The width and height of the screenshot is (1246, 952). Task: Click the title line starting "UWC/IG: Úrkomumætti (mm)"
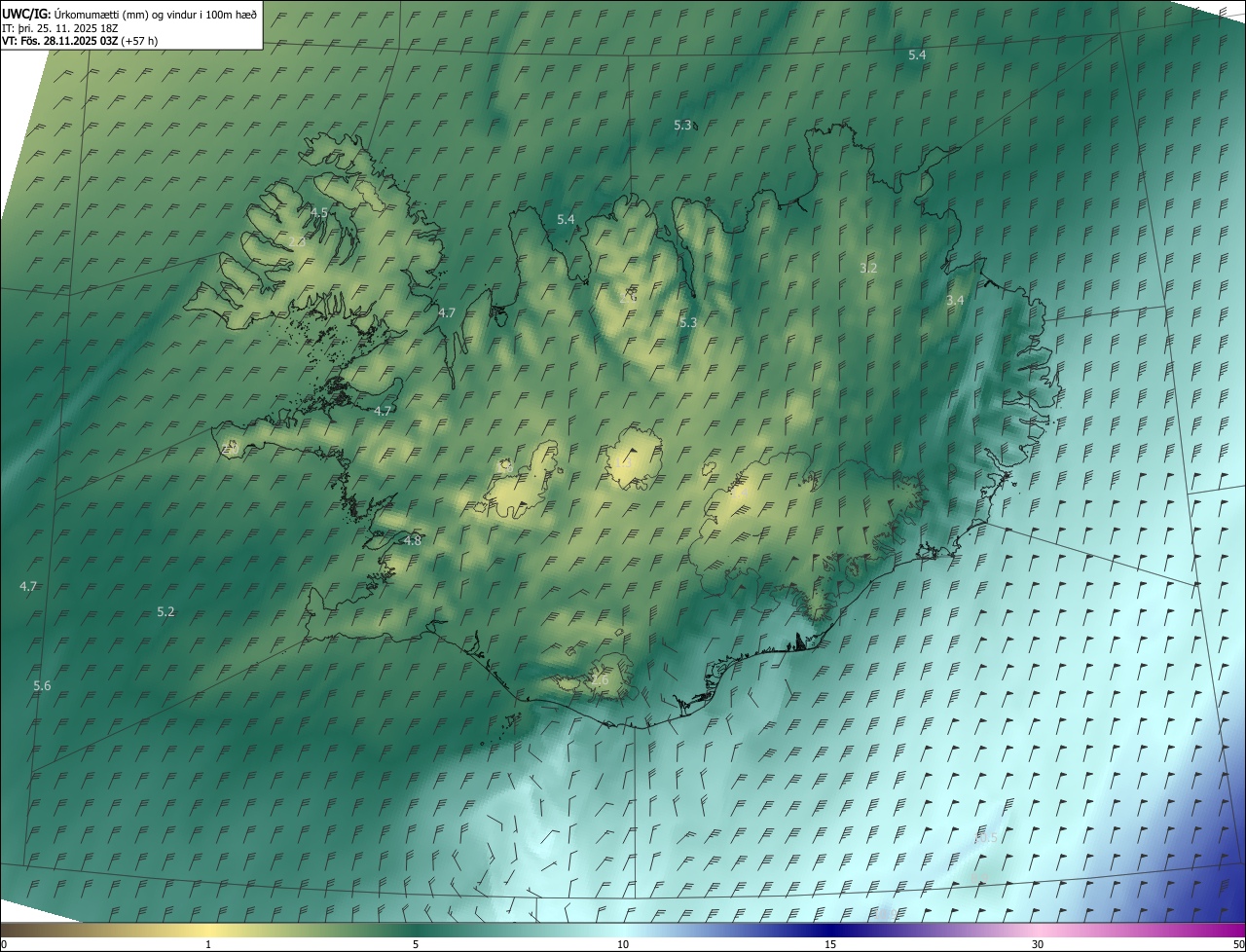click(129, 14)
